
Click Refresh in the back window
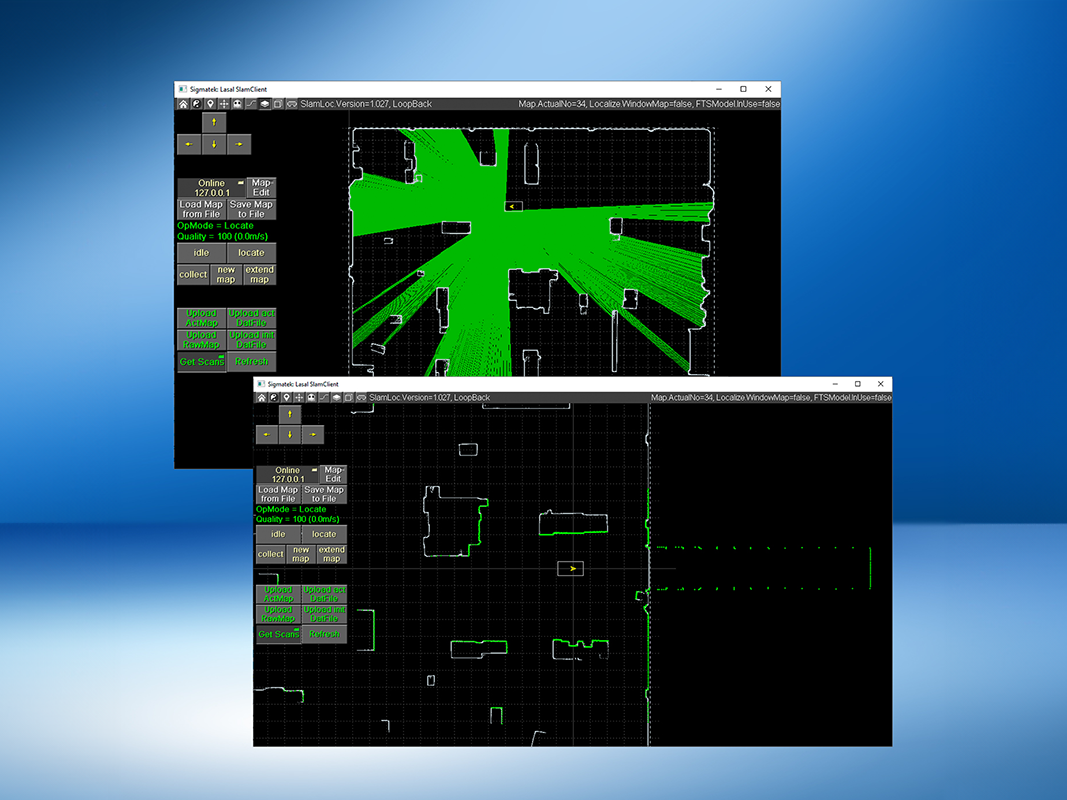click(x=251, y=362)
